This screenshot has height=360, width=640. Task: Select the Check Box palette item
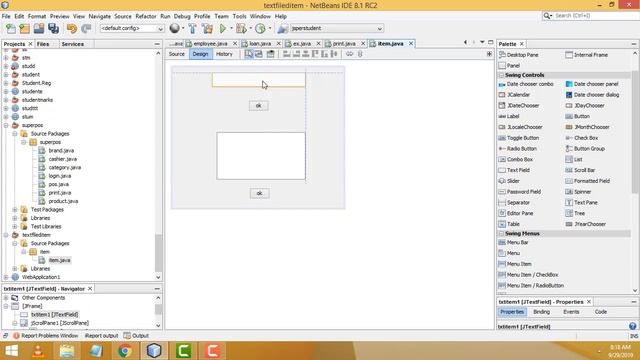click(x=582, y=138)
